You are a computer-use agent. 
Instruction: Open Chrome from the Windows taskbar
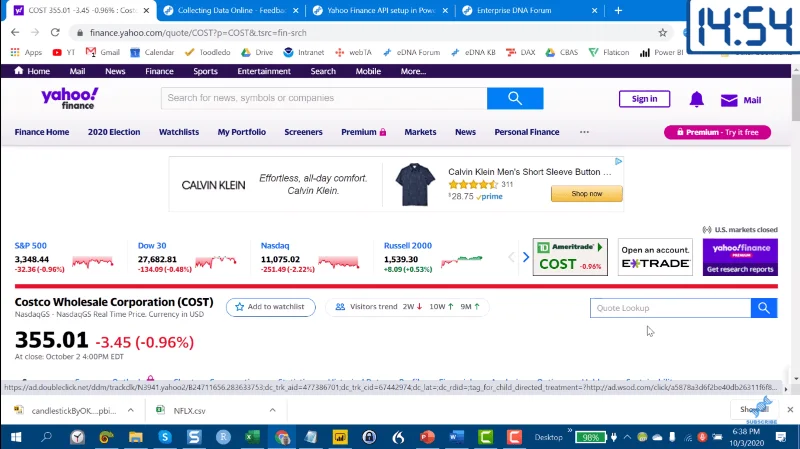(x=282, y=437)
